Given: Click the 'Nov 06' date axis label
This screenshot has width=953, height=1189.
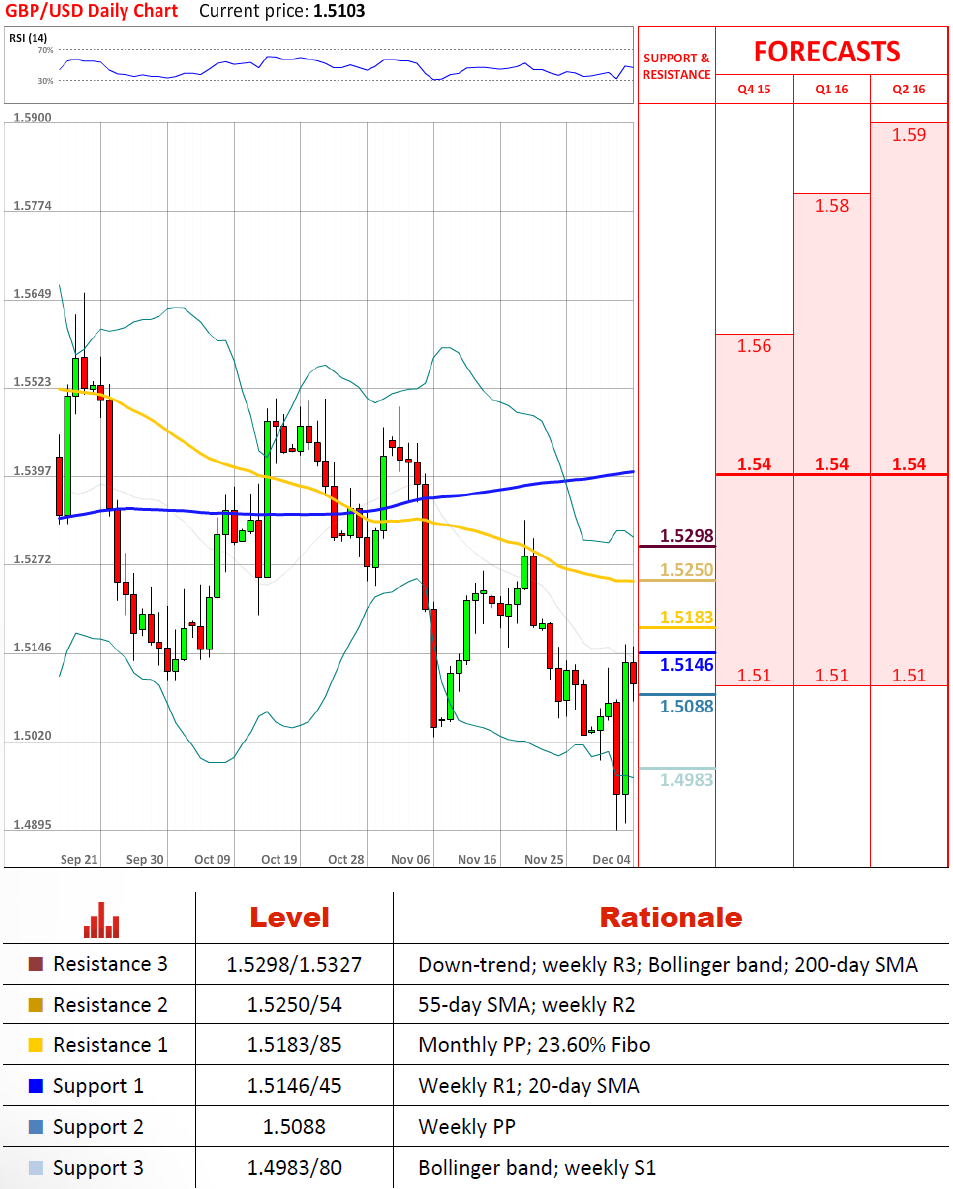Looking at the screenshot, I should [x=411, y=859].
